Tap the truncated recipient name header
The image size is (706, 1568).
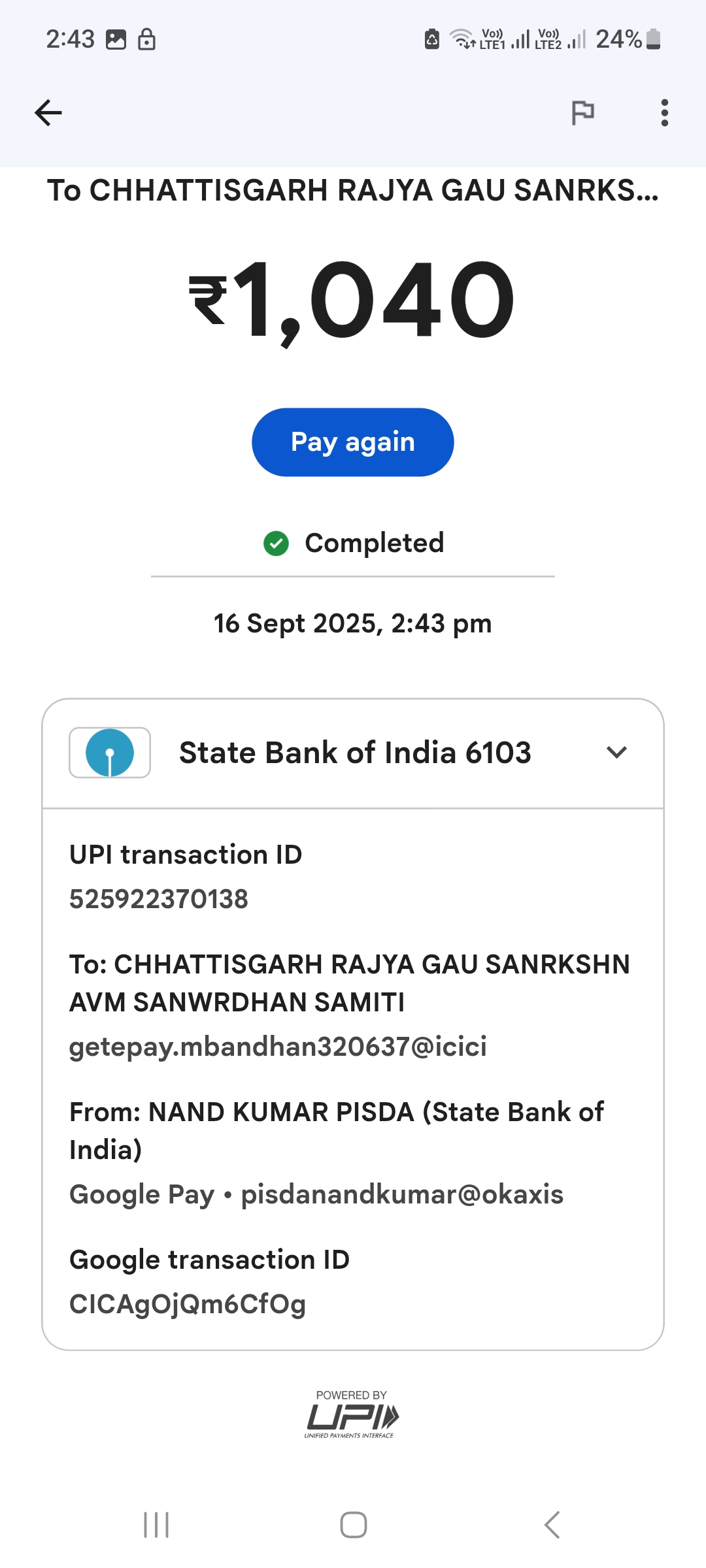pos(352,191)
